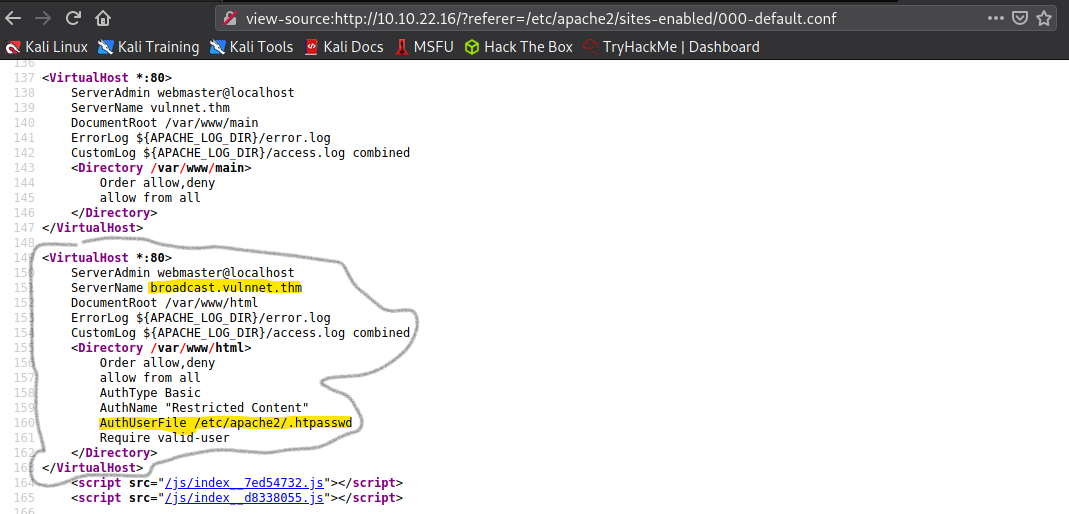
Task: Open the Kali Training bookmark
Action: click(148, 47)
